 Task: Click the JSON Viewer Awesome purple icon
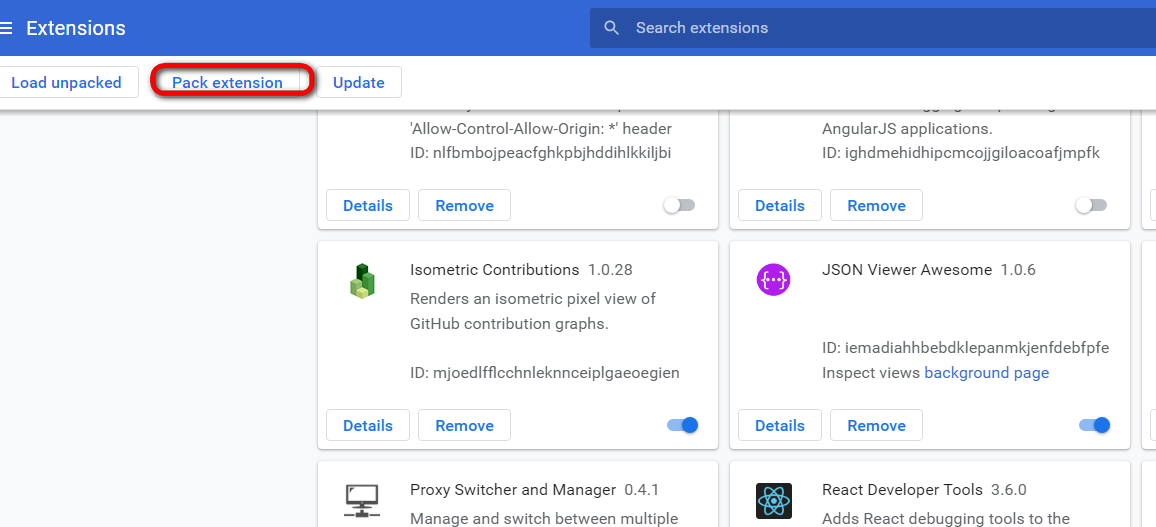point(773,279)
